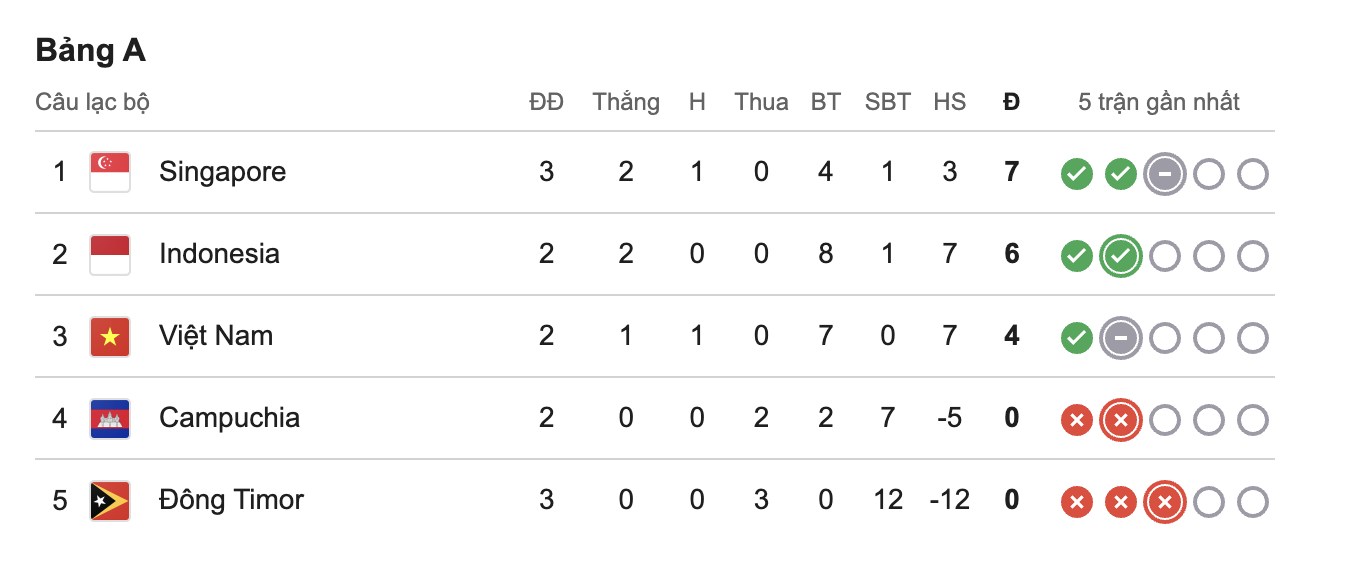Open the Việt Nam team link
The width and height of the screenshot is (1362, 581).
click(x=216, y=336)
